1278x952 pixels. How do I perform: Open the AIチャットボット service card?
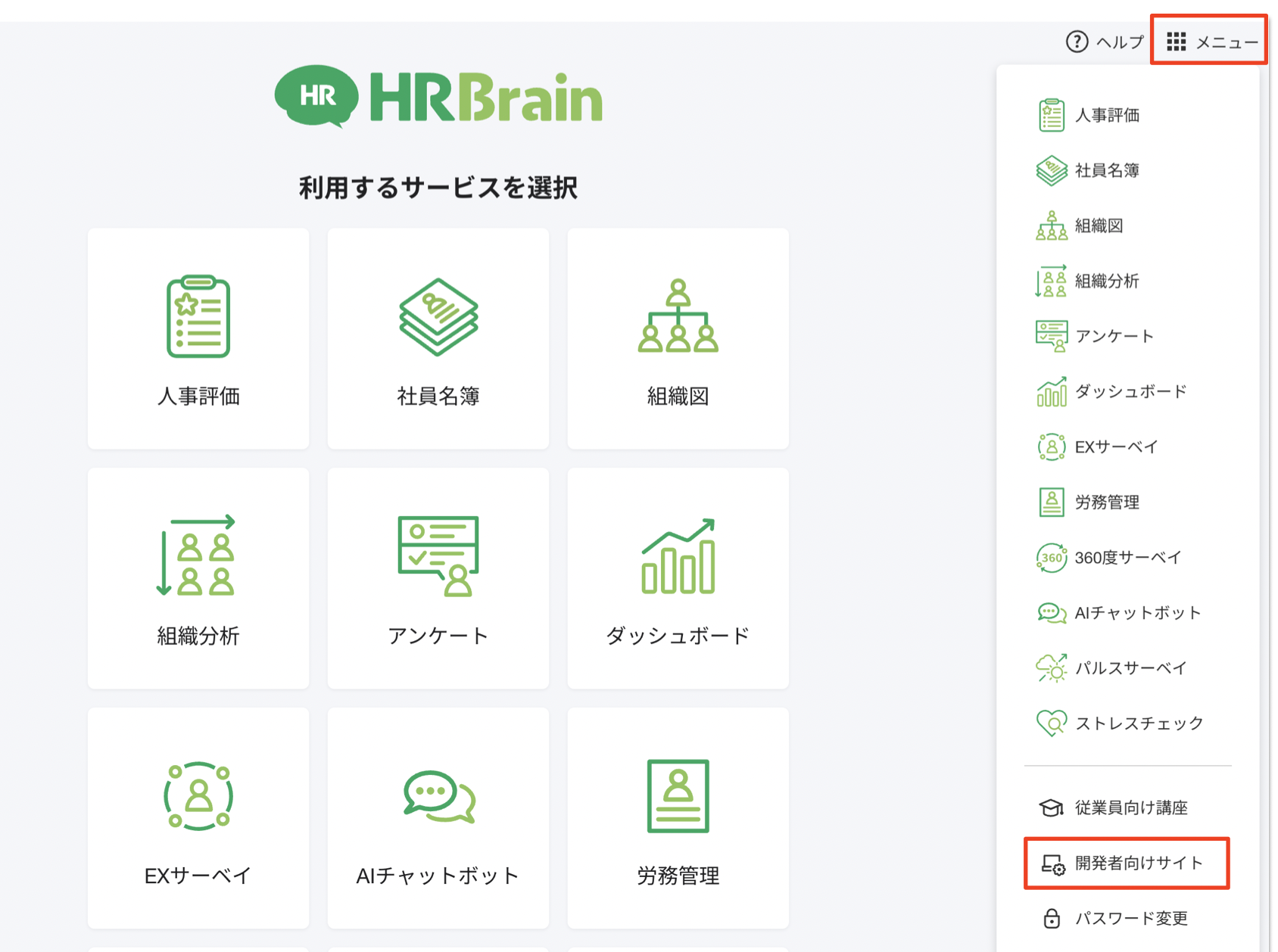[x=438, y=818]
